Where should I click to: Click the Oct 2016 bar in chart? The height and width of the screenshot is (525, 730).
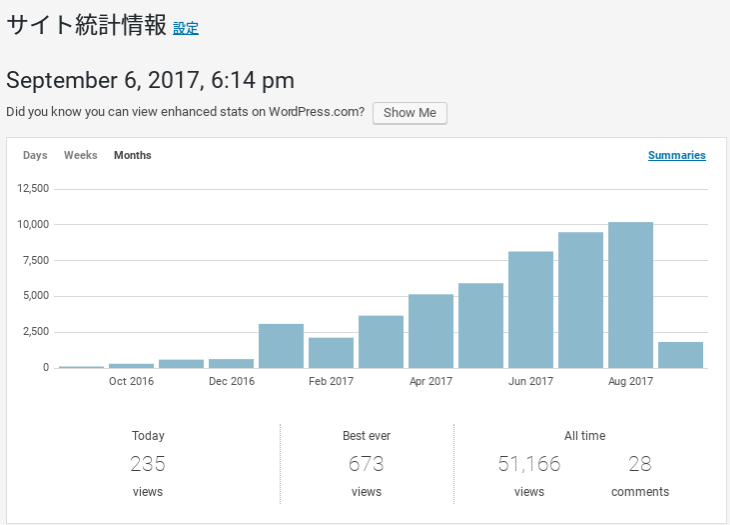pos(131,366)
